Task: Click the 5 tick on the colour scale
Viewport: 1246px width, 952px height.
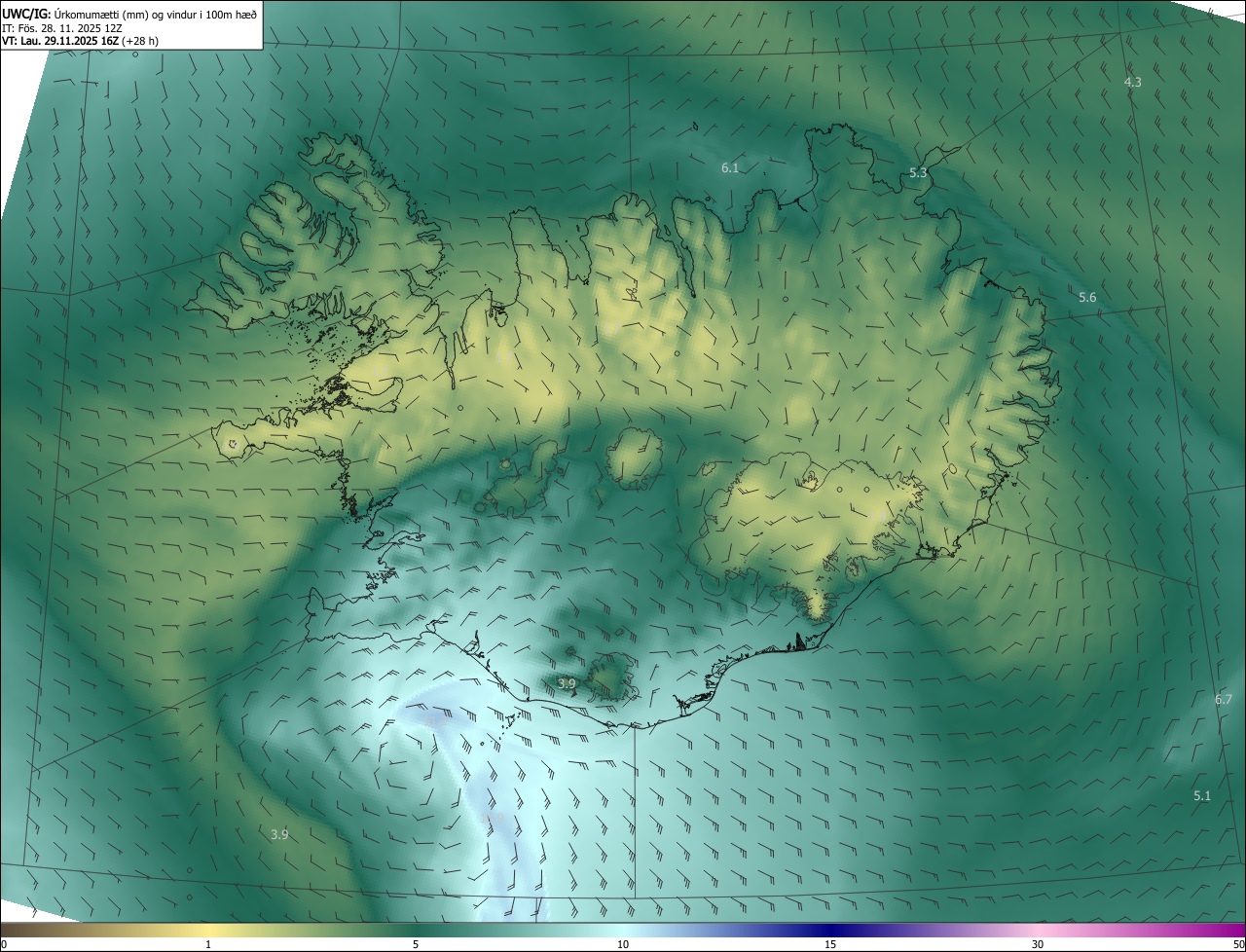Action: [416, 945]
